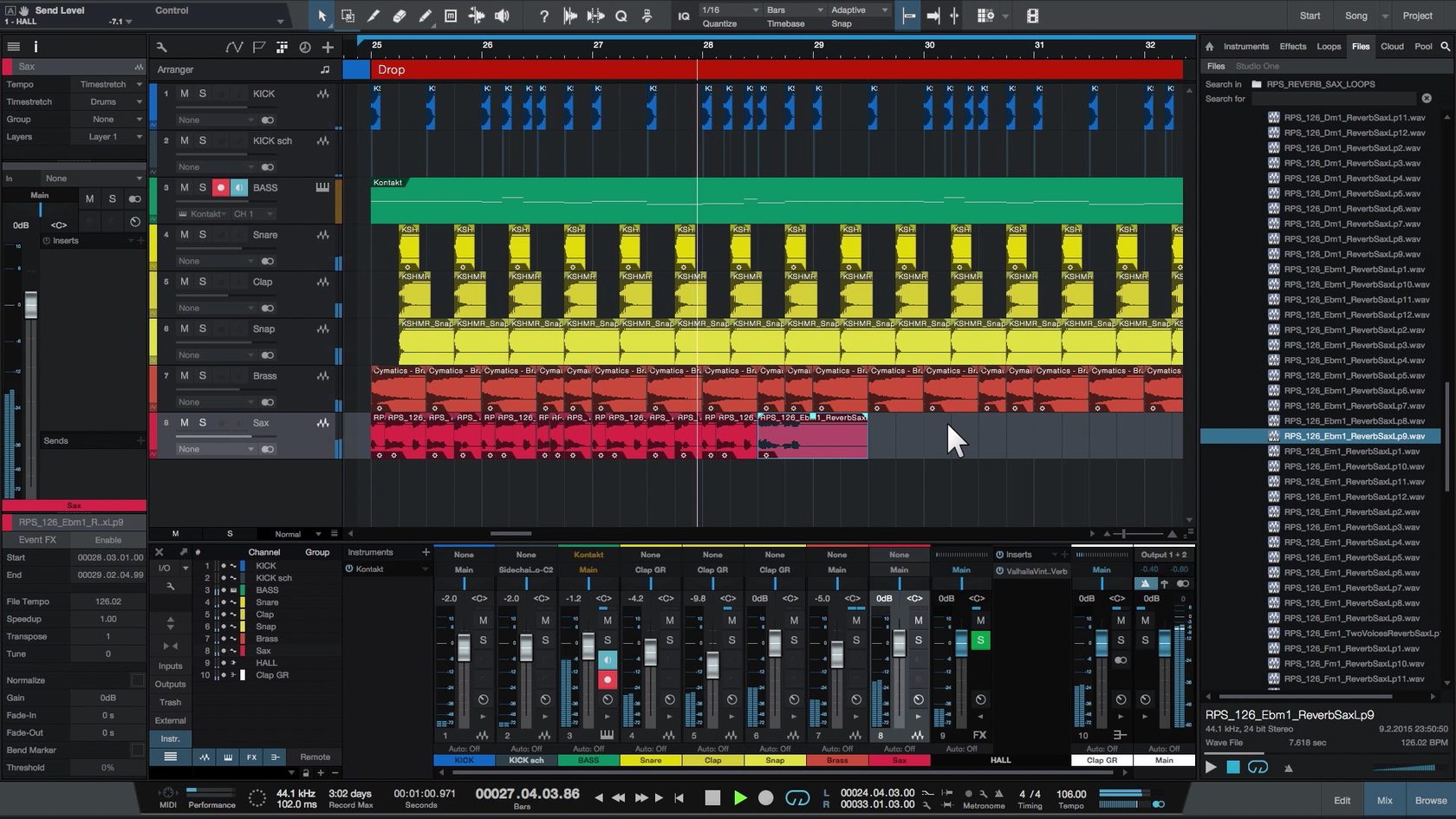
Task: Select the Listen speaker tool
Action: point(502,16)
